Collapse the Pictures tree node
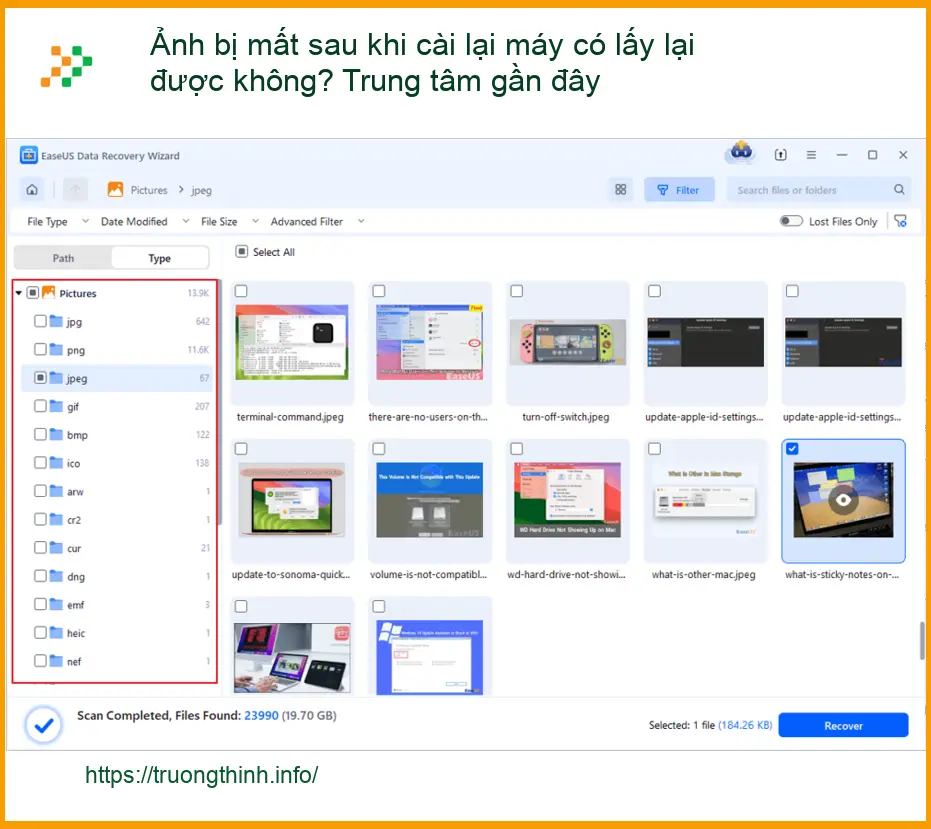Screen dimensions: 931x829 (18, 293)
